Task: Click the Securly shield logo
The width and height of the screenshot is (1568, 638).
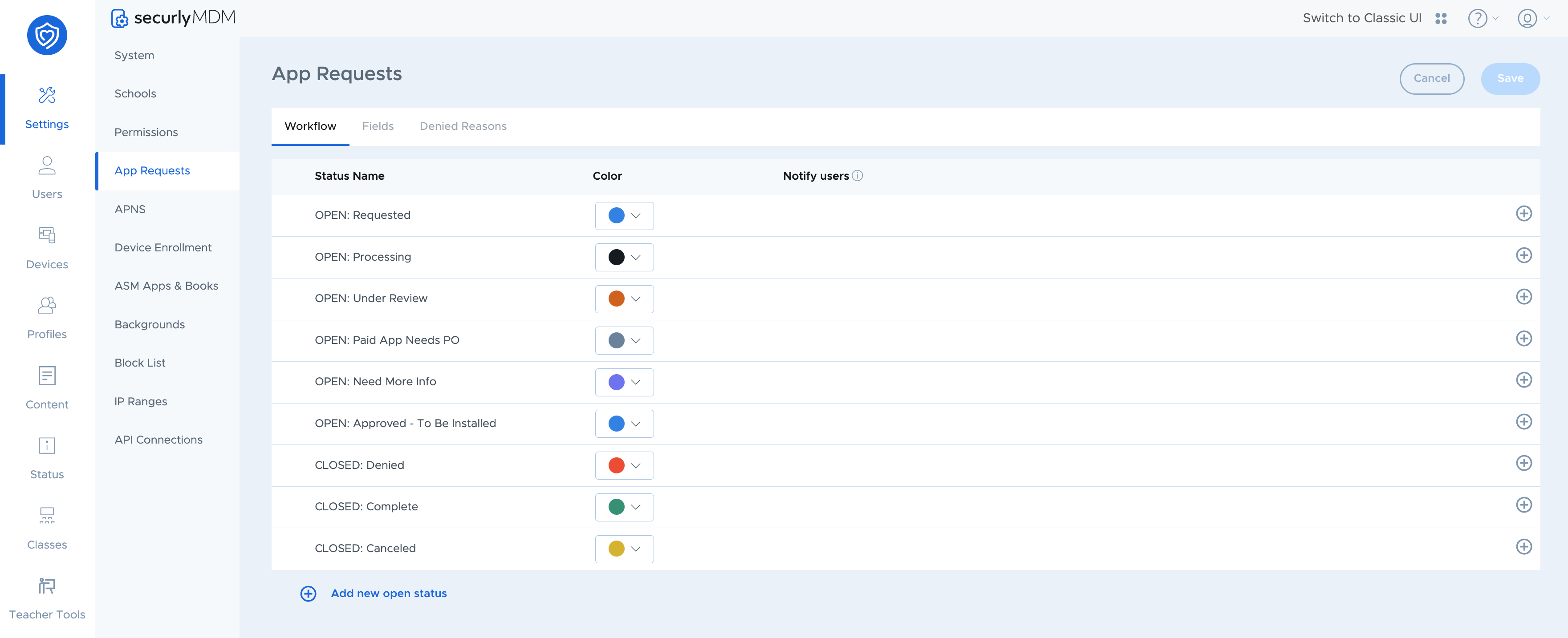Action: [47, 35]
